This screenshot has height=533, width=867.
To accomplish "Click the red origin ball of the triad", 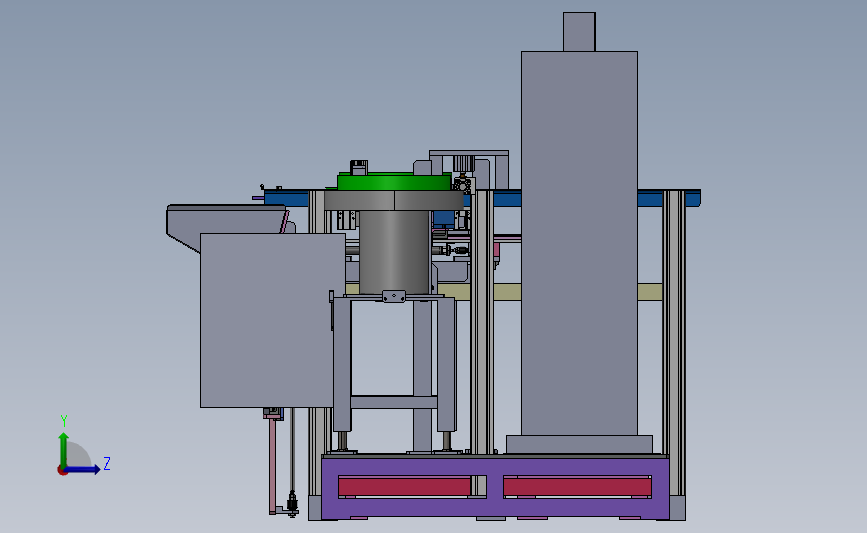I will pyautogui.click(x=62, y=471).
